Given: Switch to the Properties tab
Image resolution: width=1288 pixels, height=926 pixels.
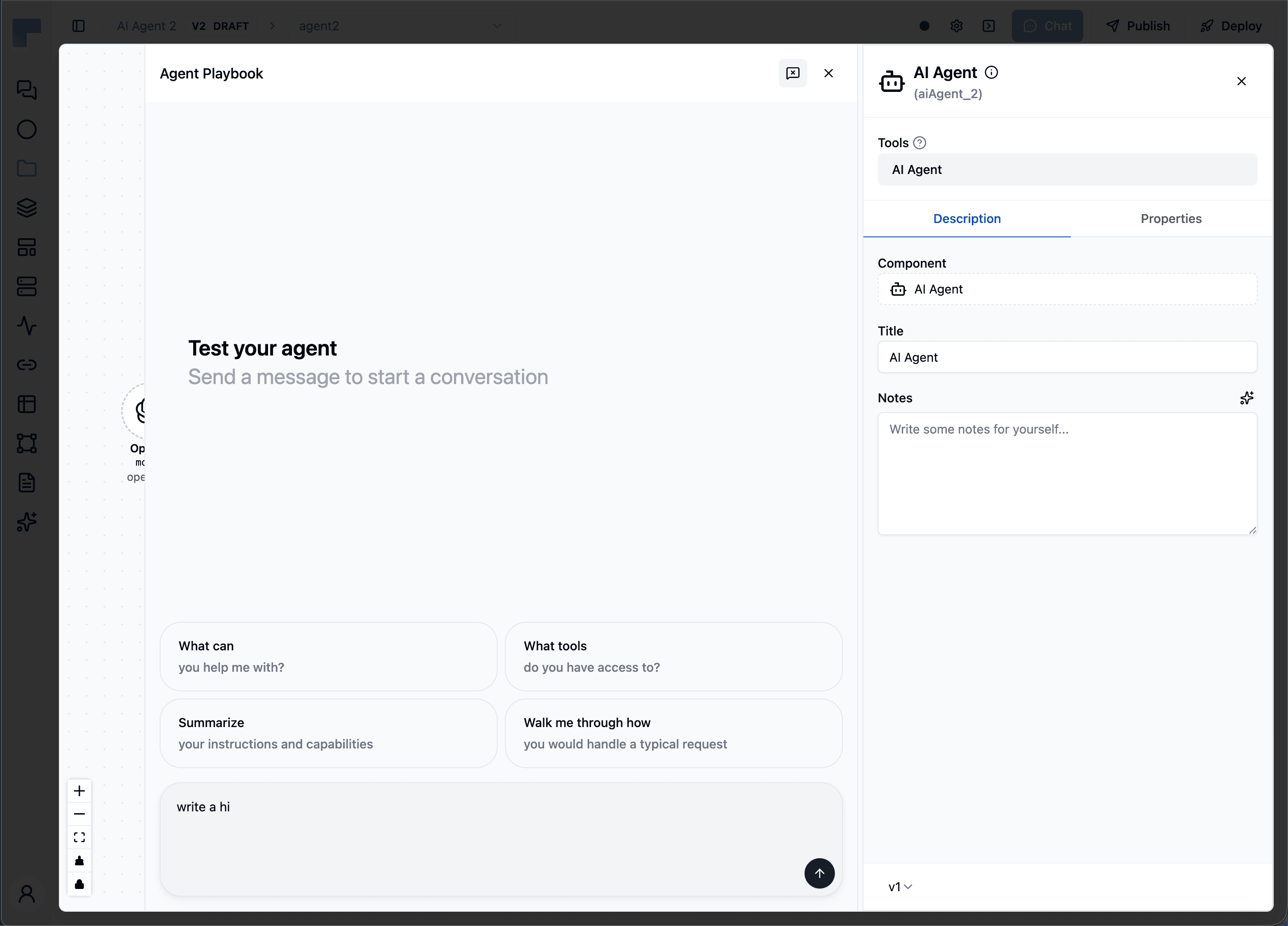Looking at the screenshot, I should coord(1171,219).
